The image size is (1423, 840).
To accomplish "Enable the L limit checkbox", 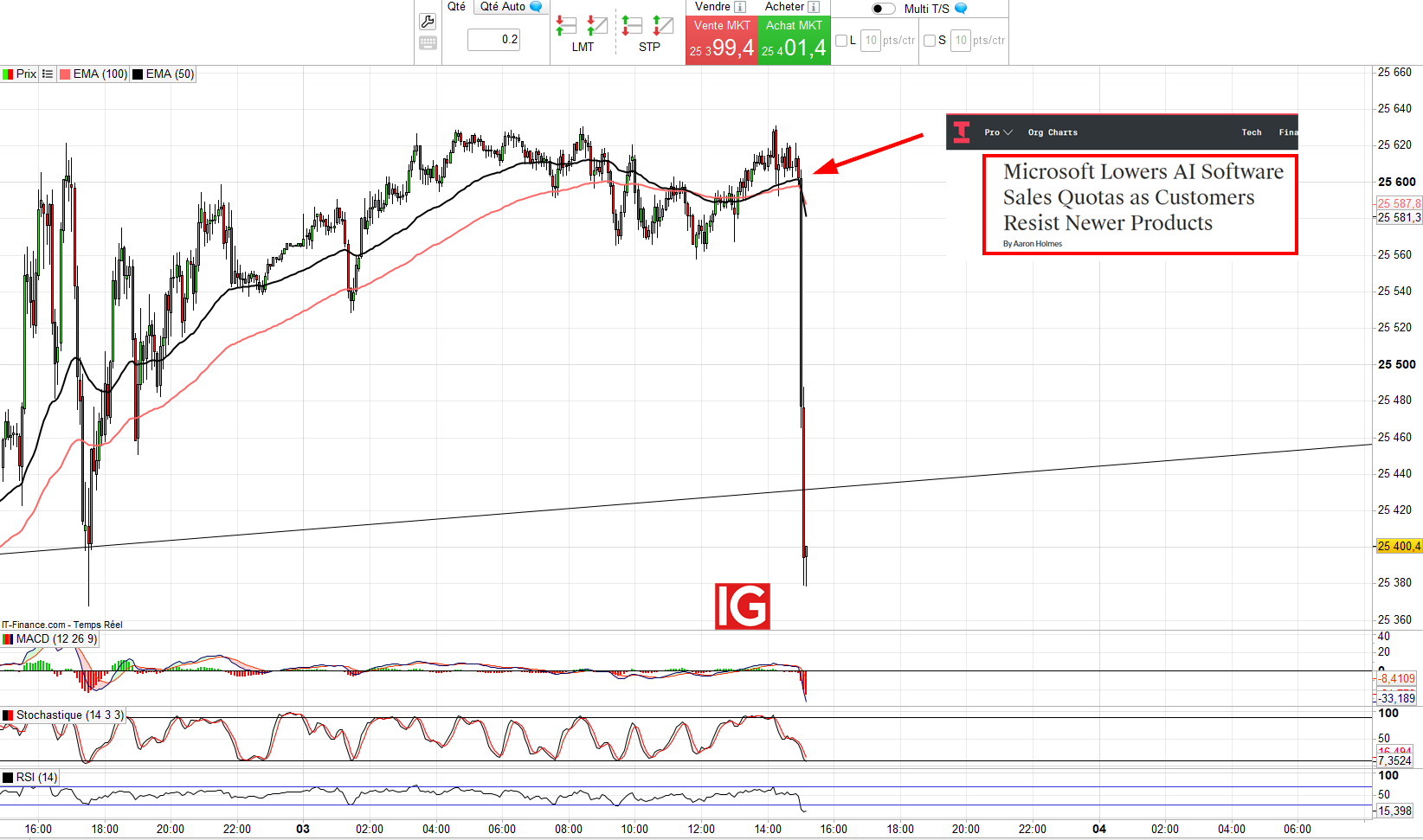I will tap(841, 41).
